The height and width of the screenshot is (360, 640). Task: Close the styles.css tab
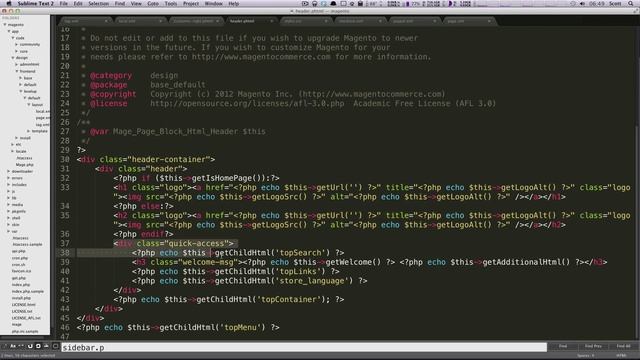(x=326, y=21)
